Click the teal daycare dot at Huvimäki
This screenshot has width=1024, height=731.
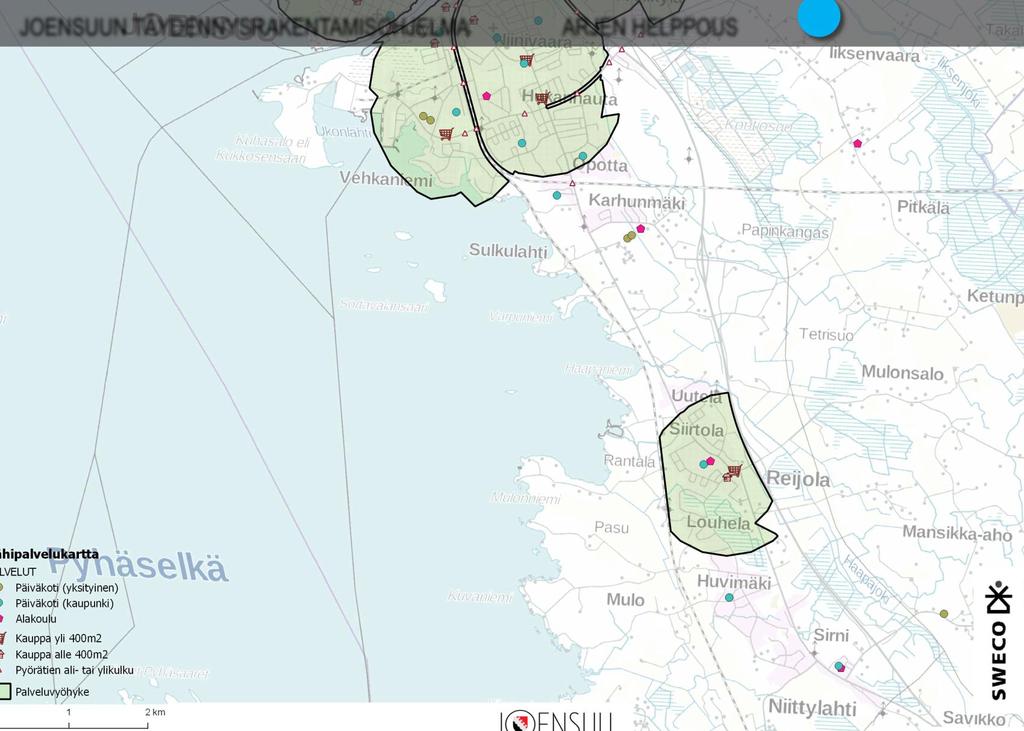[x=729, y=597]
